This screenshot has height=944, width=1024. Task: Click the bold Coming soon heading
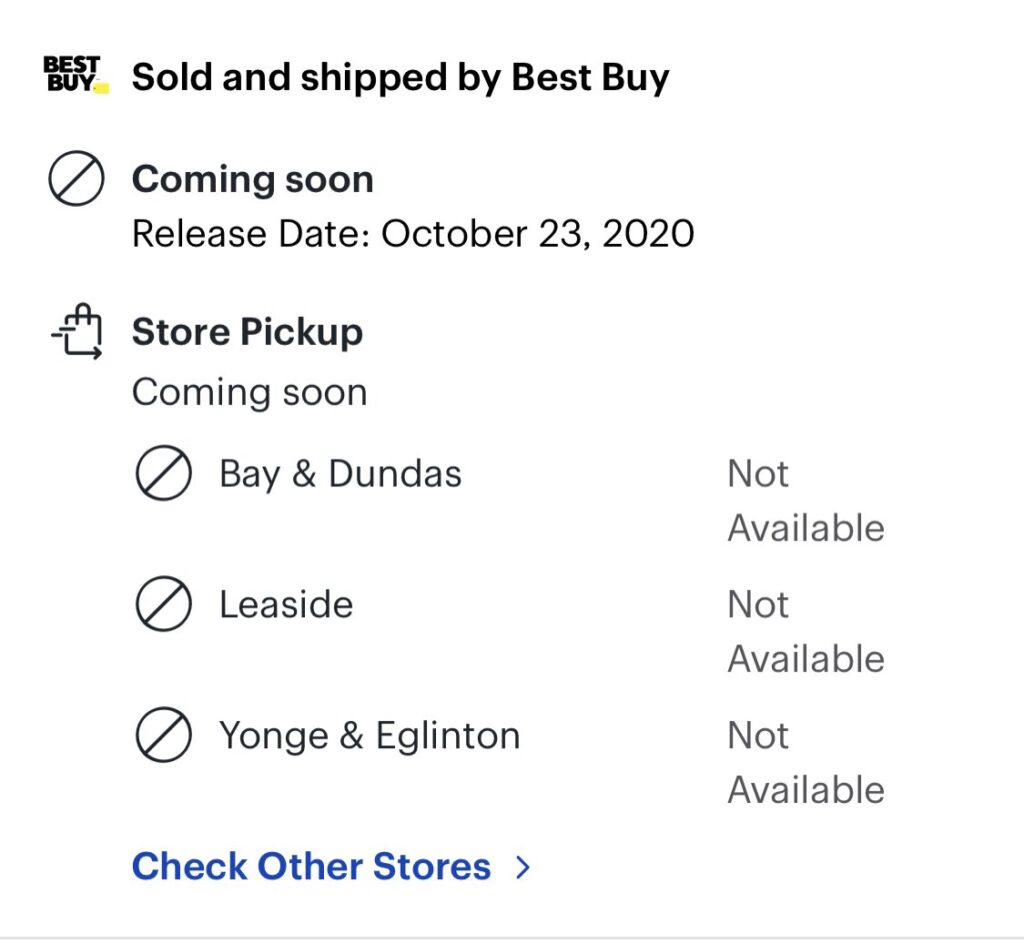[253, 179]
